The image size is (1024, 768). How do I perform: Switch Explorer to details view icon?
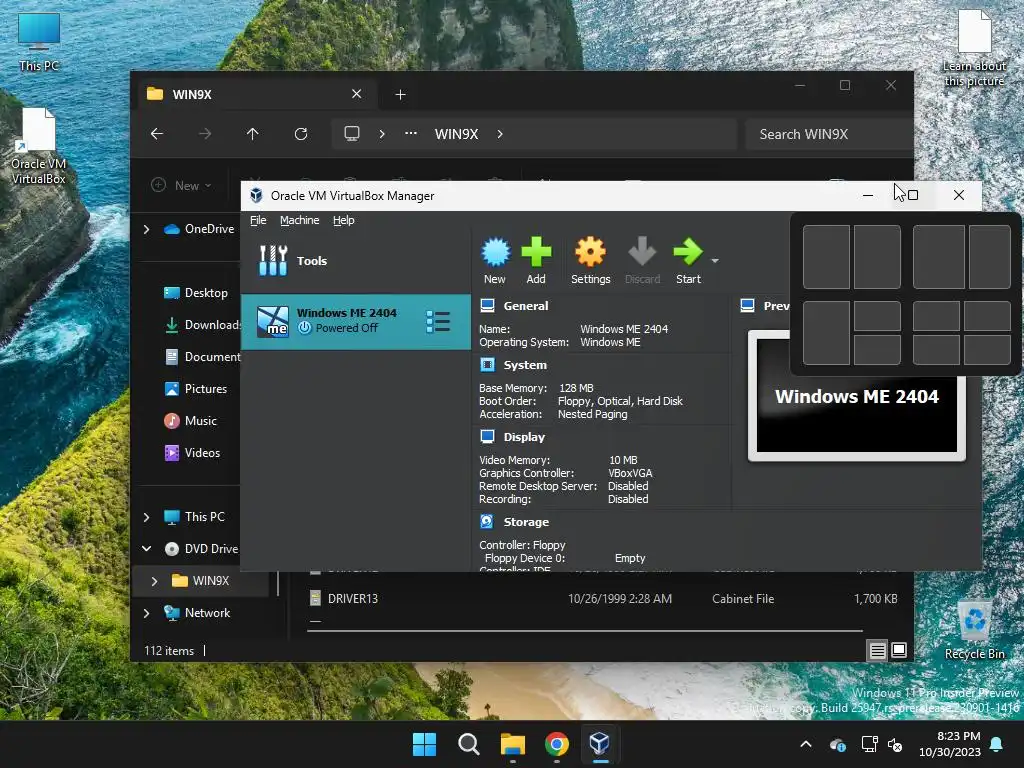pos(877,650)
